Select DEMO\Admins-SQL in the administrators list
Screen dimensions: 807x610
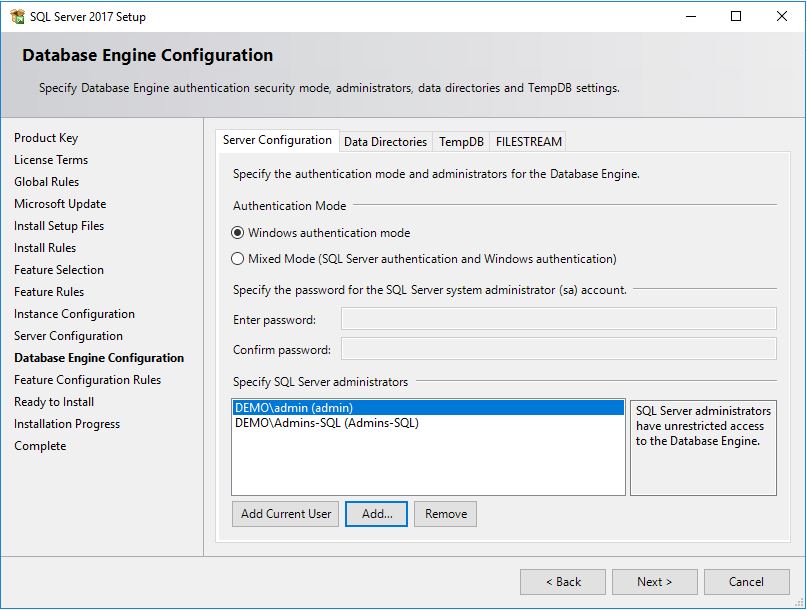tap(320, 422)
